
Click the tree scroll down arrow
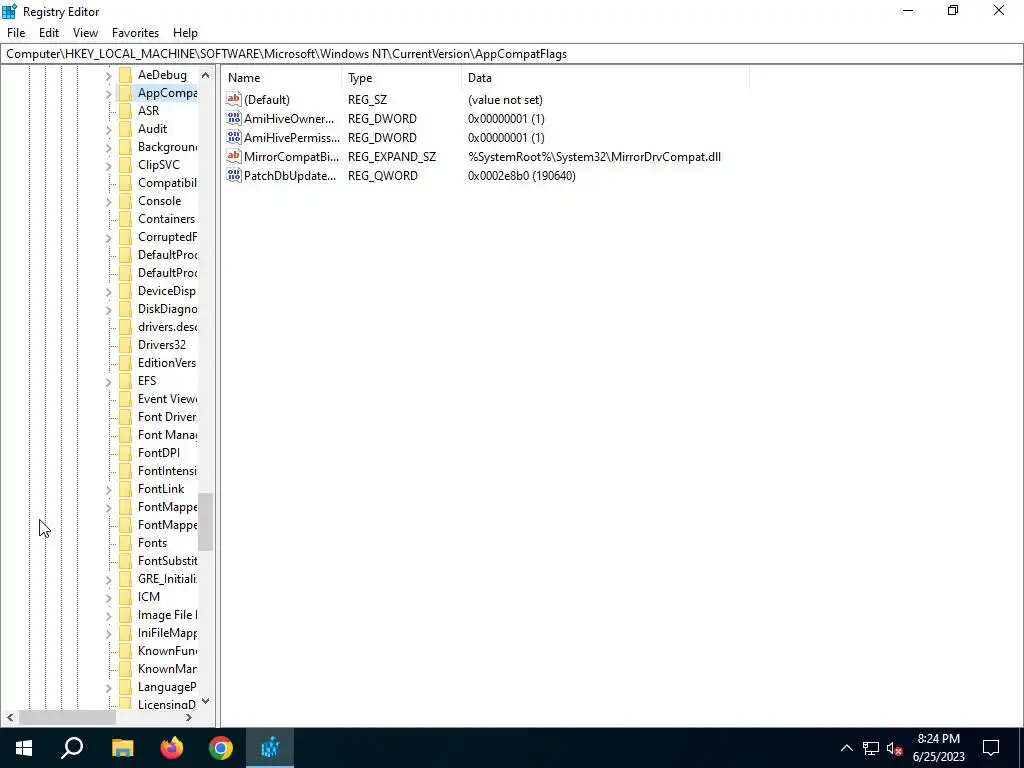tap(206, 701)
